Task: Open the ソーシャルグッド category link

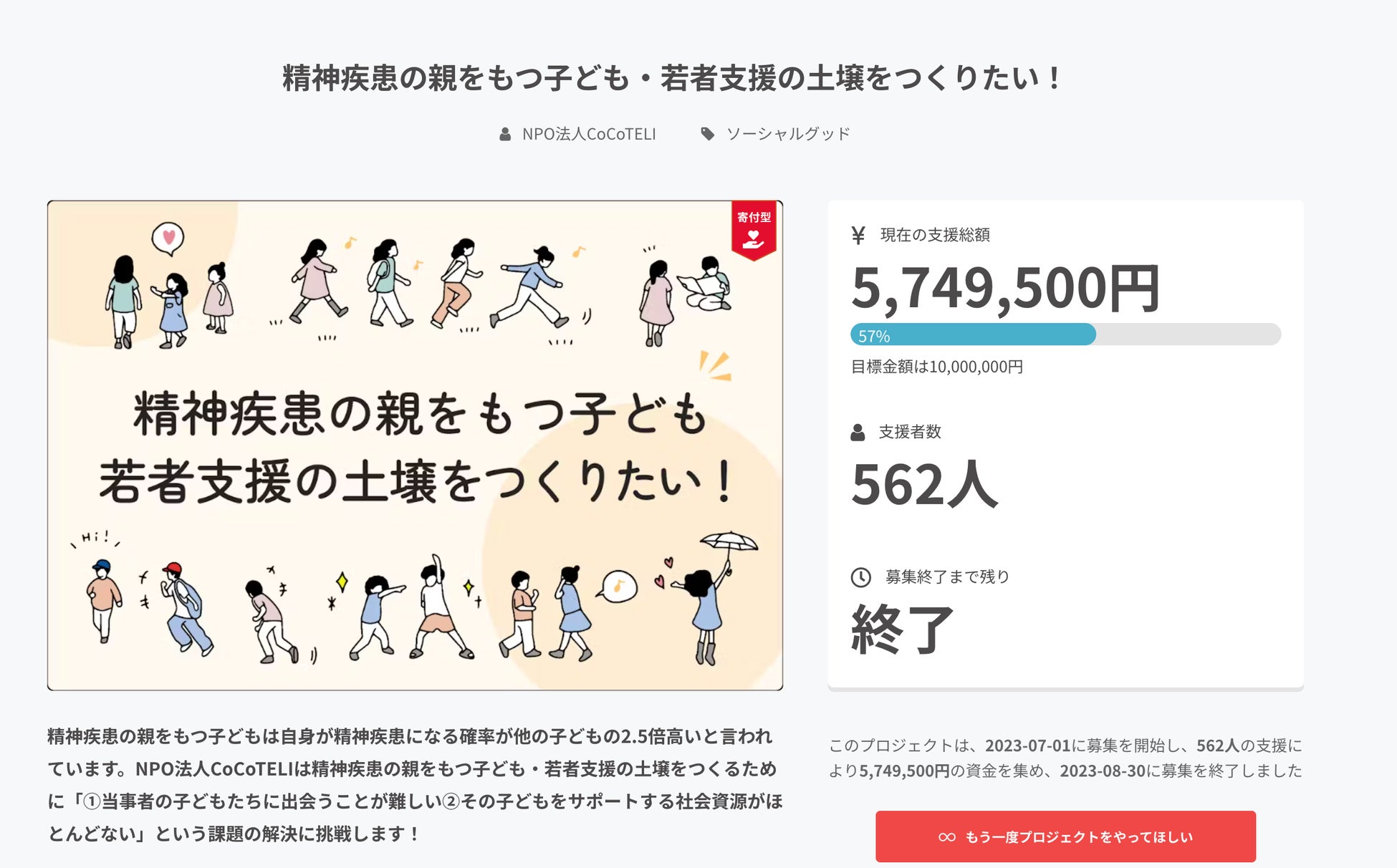Action: point(787,134)
